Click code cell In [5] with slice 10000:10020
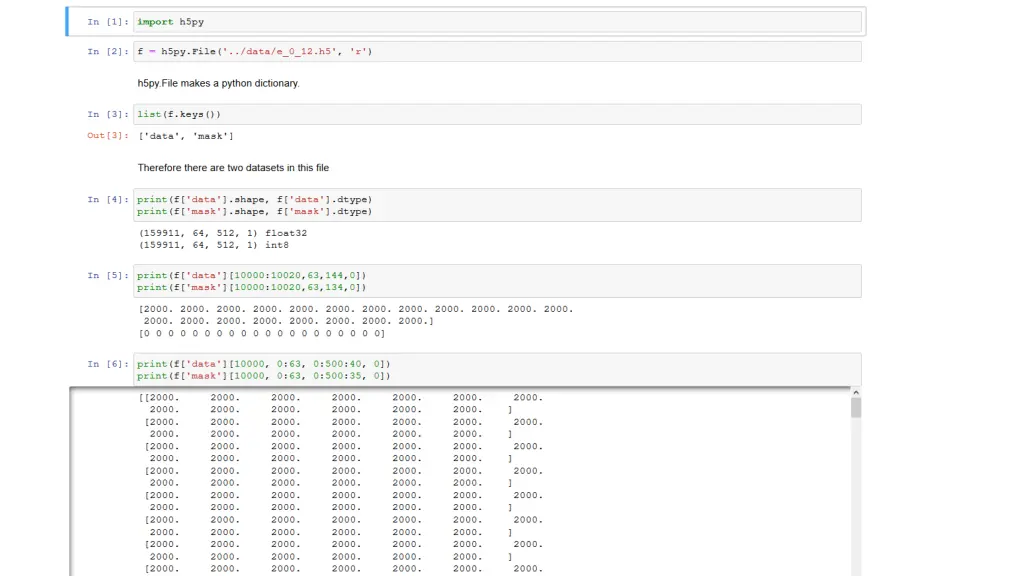Image resolution: width=1024 pixels, height=576 pixels. click(x=497, y=281)
